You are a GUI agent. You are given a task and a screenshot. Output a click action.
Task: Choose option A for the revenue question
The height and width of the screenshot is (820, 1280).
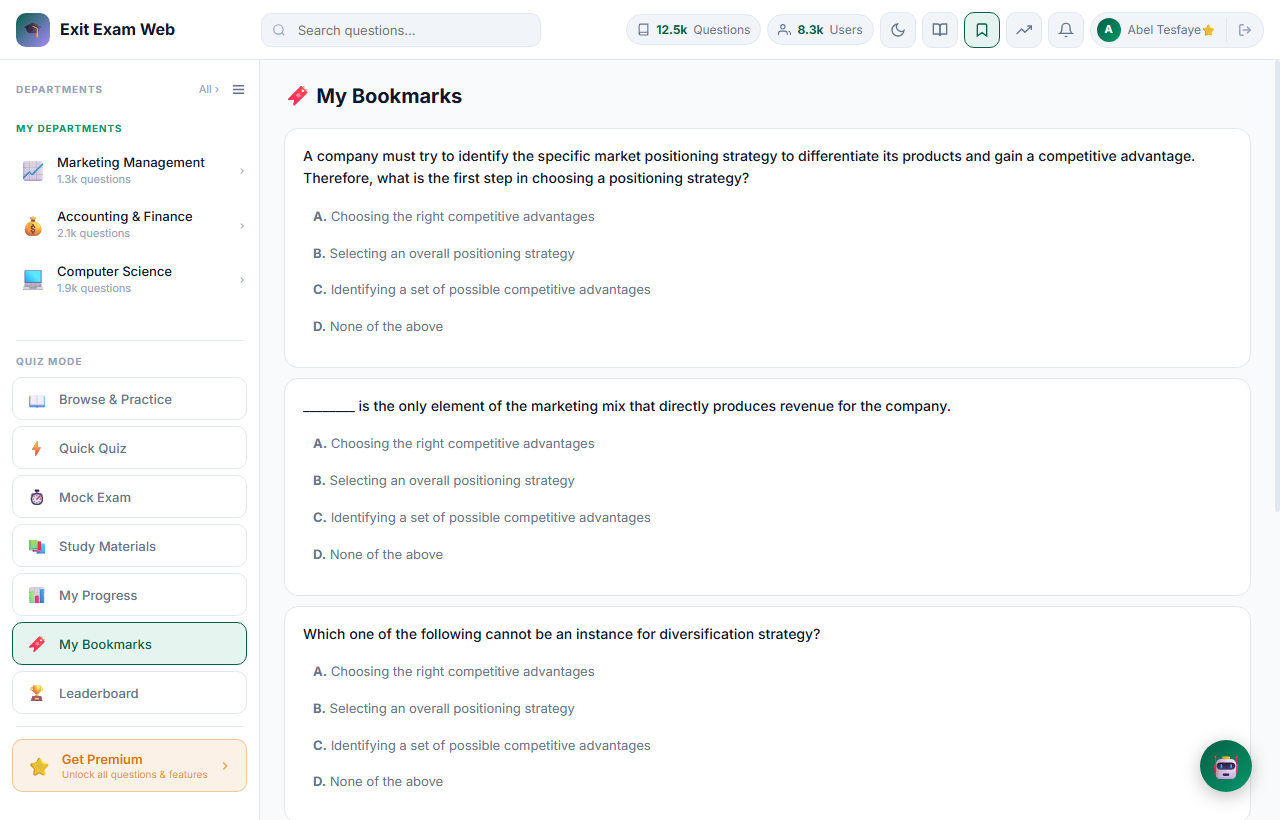coord(454,444)
